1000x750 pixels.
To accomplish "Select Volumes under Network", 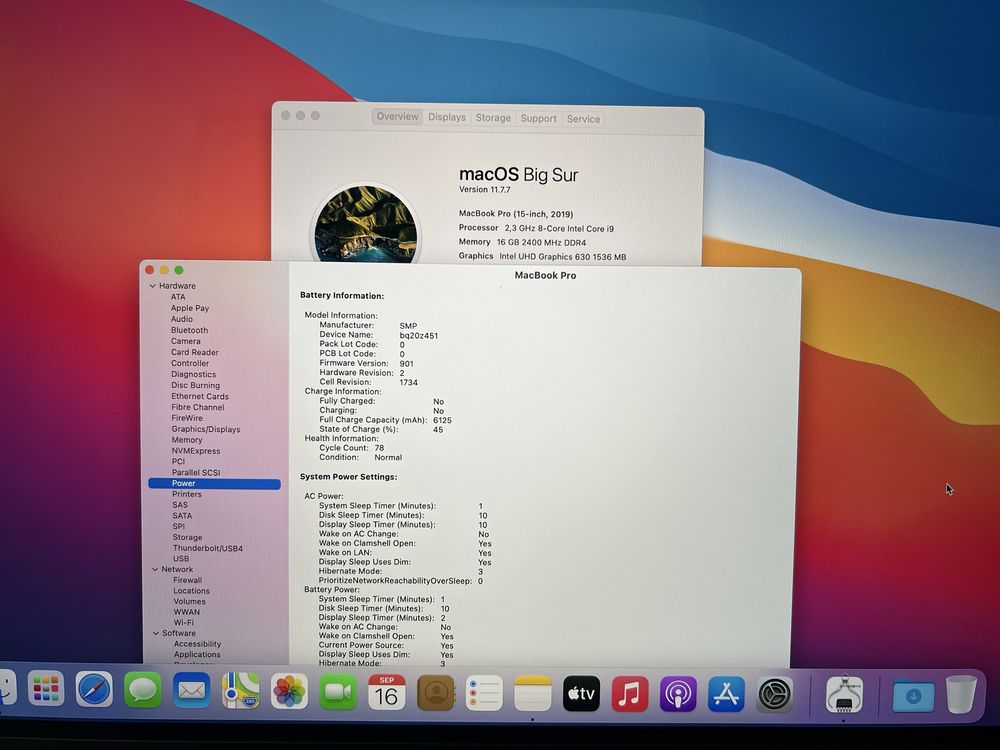I will tap(189, 601).
